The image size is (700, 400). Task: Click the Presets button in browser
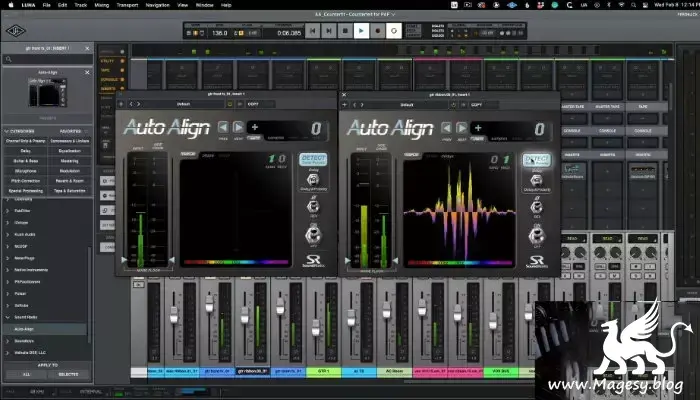[47, 118]
